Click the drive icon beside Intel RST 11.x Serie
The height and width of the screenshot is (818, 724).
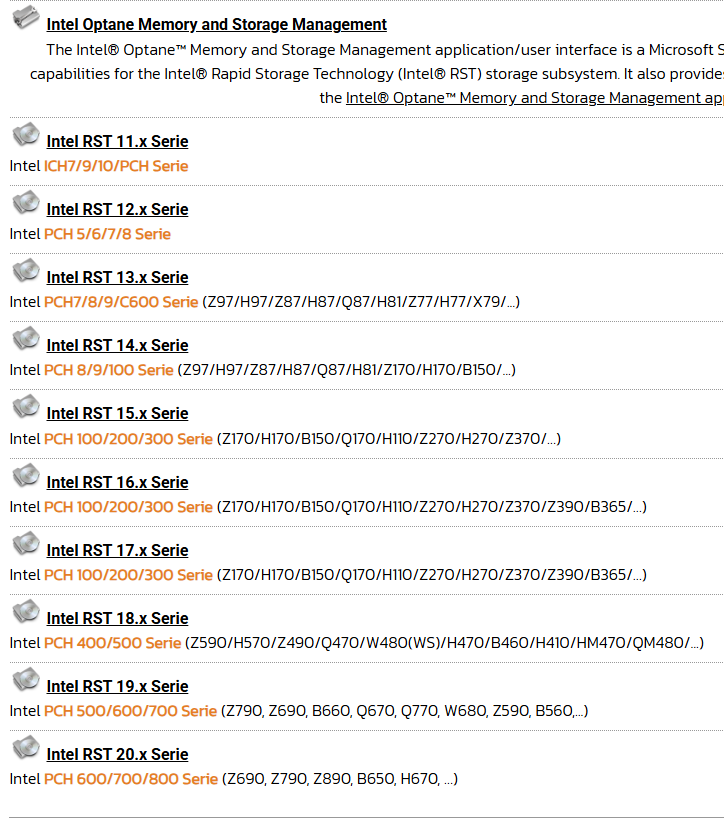(26, 135)
